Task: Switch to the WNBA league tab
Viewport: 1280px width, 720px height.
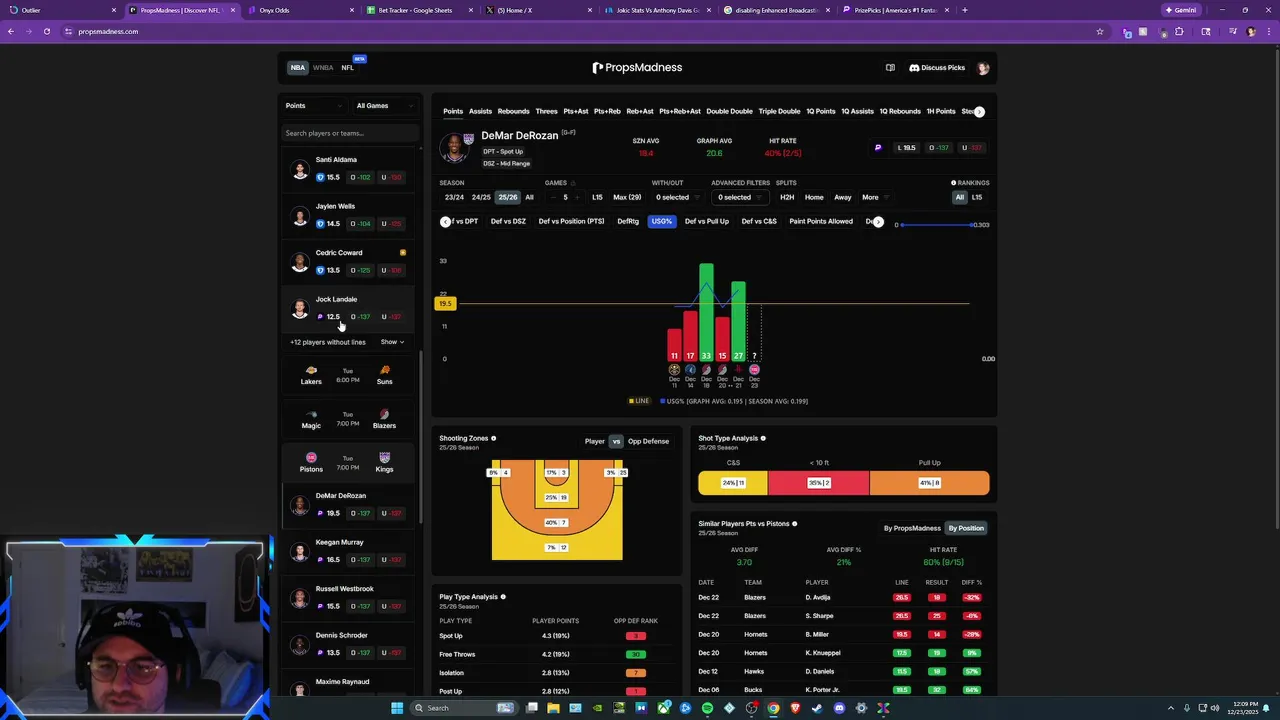Action: click(x=323, y=68)
